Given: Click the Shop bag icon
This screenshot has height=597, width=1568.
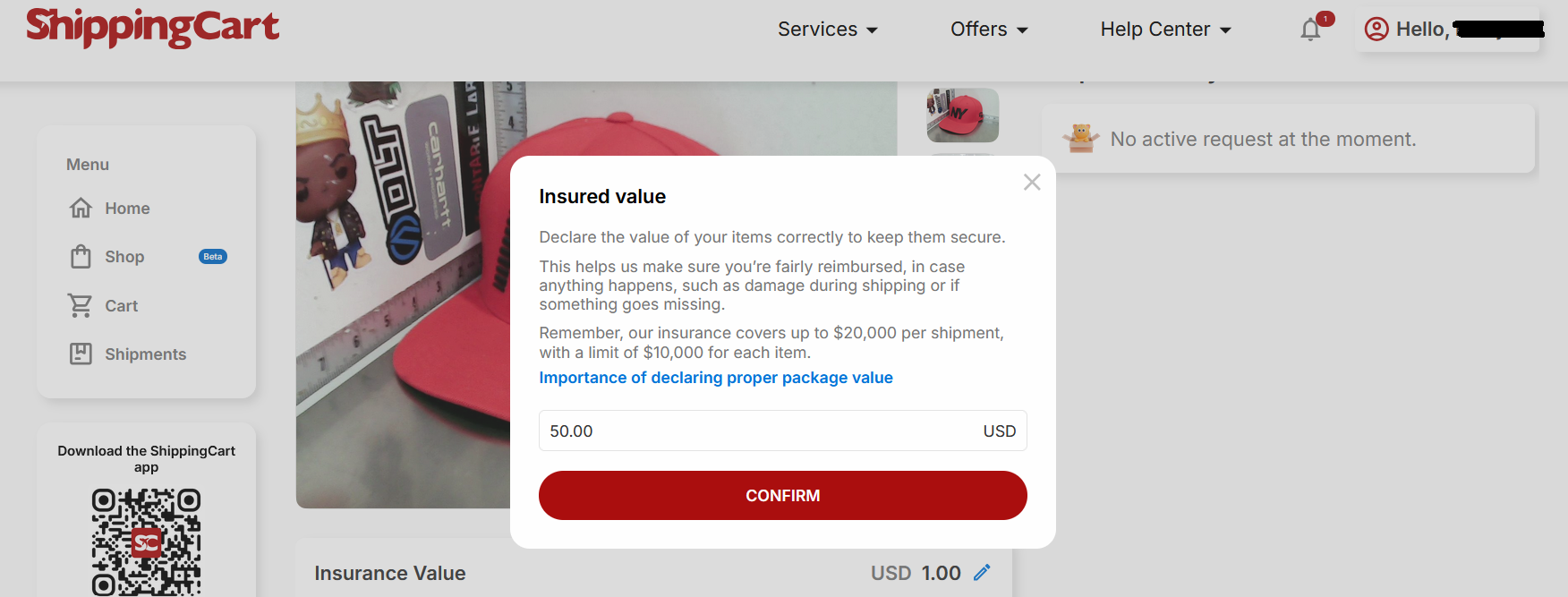Looking at the screenshot, I should click(x=81, y=257).
